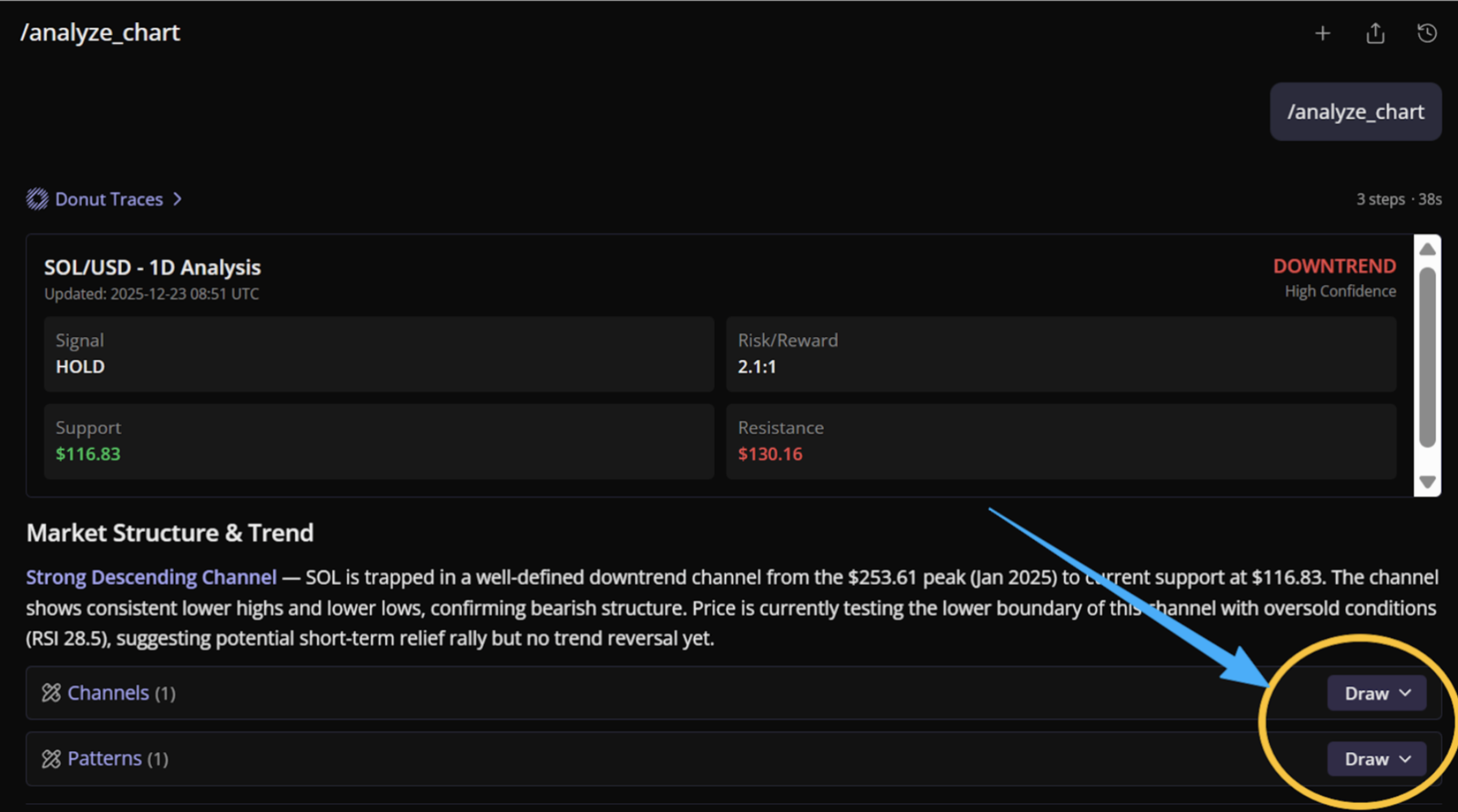
Task: Click the analysis card's vertical scrollbar thumb
Action: click(1427, 358)
